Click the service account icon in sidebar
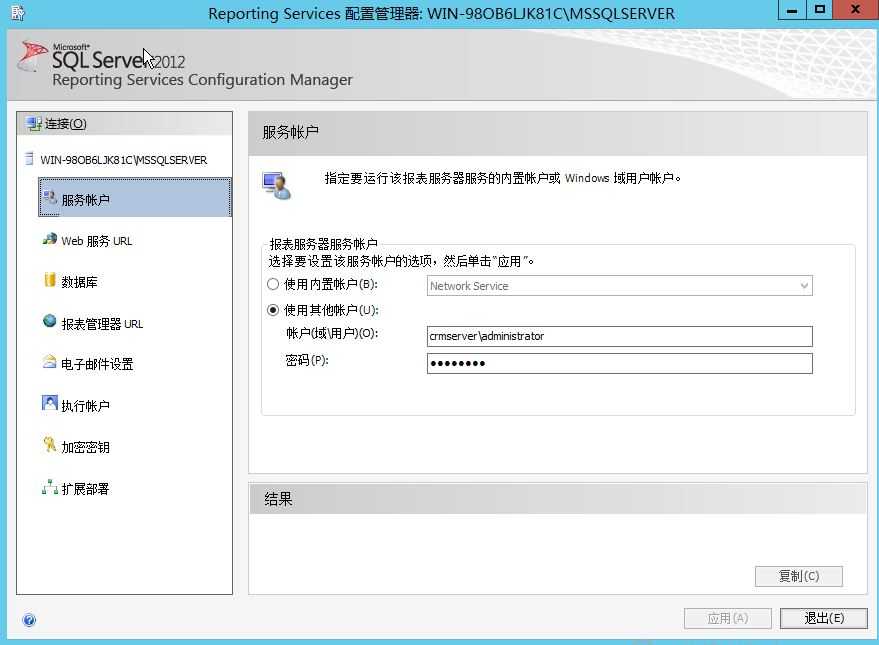This screenshot has width=879, height=645. click(50, 197)
